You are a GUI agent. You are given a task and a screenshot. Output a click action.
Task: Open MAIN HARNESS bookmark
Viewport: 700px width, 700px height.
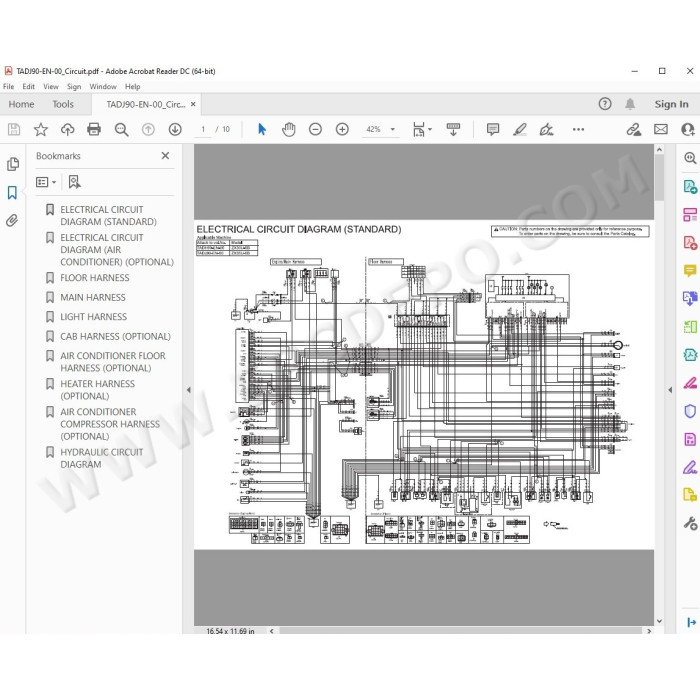point(93,297)
